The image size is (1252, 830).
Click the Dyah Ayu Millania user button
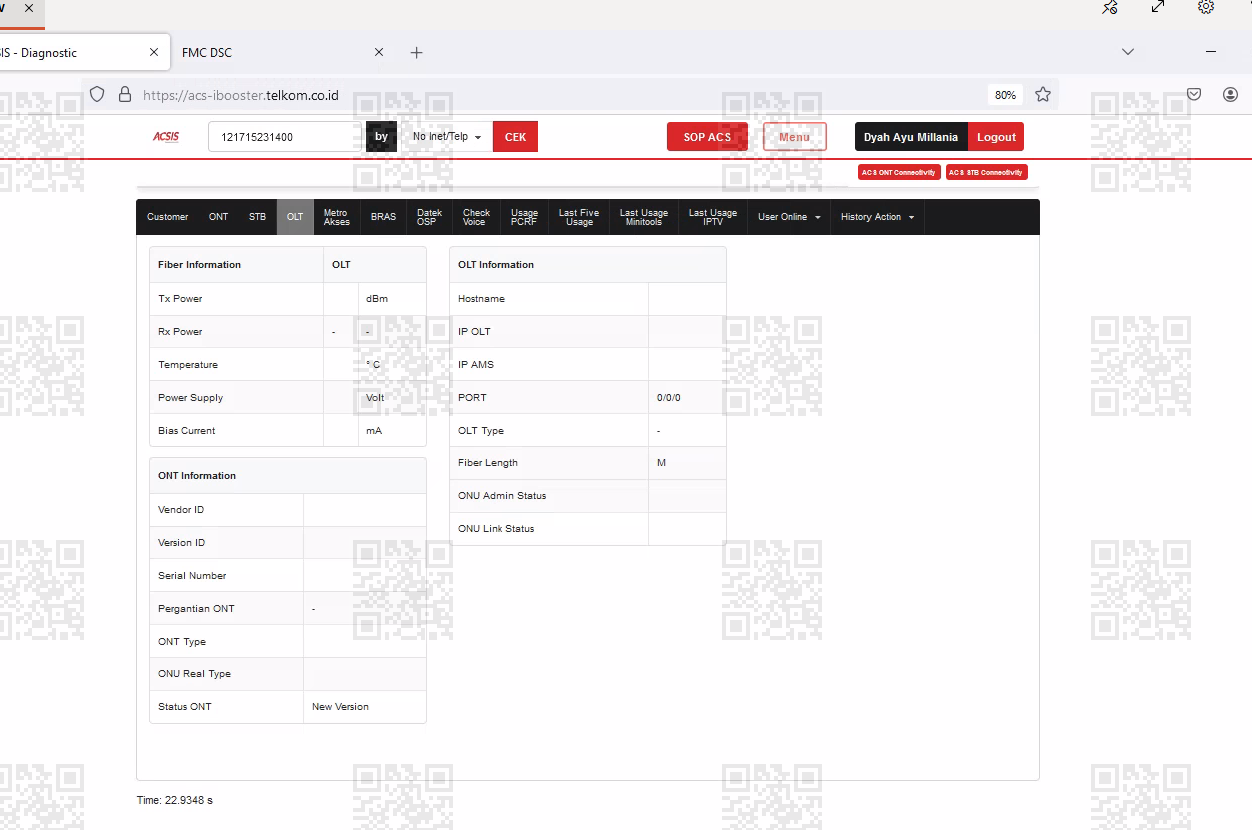911,137
